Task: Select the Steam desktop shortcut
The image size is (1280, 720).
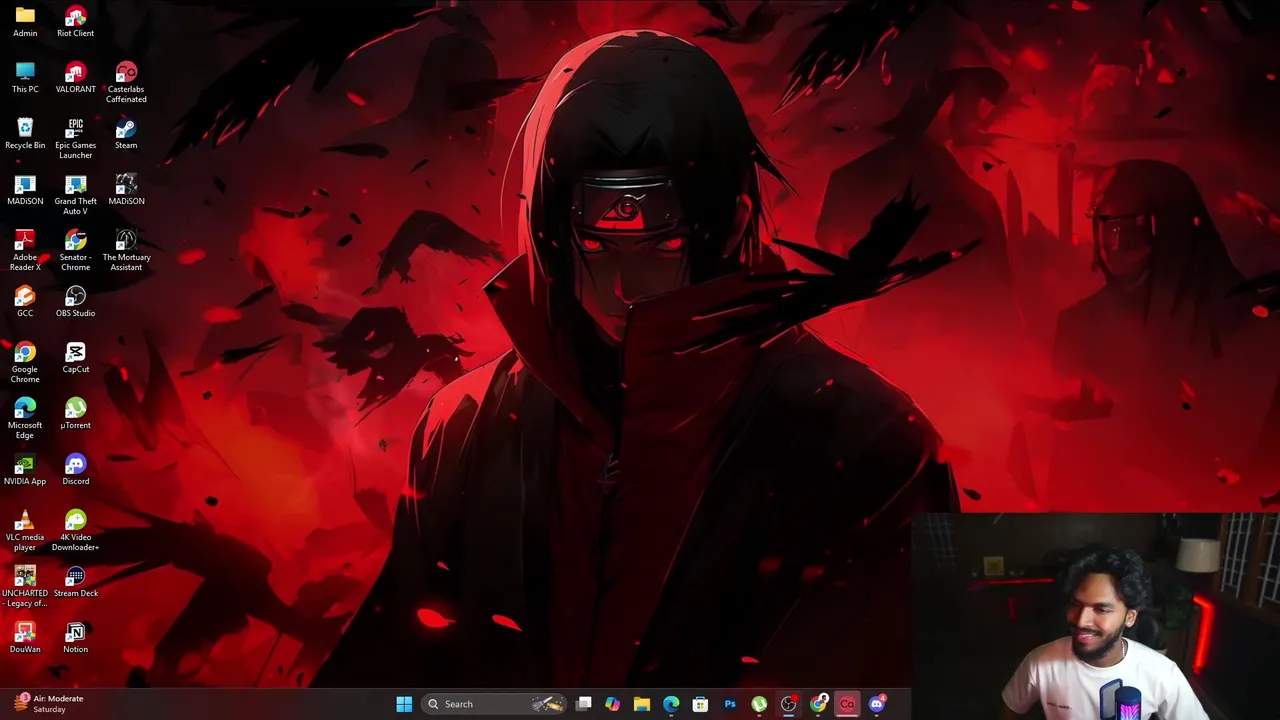Action: [126, 133]
